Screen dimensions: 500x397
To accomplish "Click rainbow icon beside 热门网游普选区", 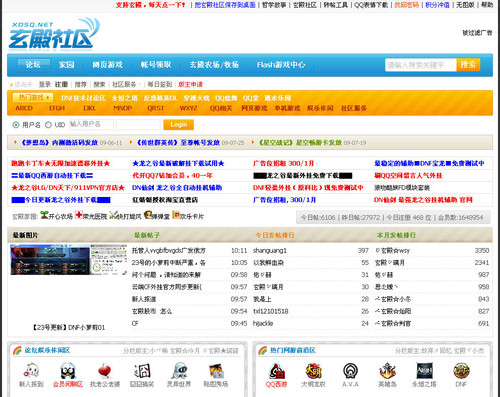I will [x=263, y=351].
